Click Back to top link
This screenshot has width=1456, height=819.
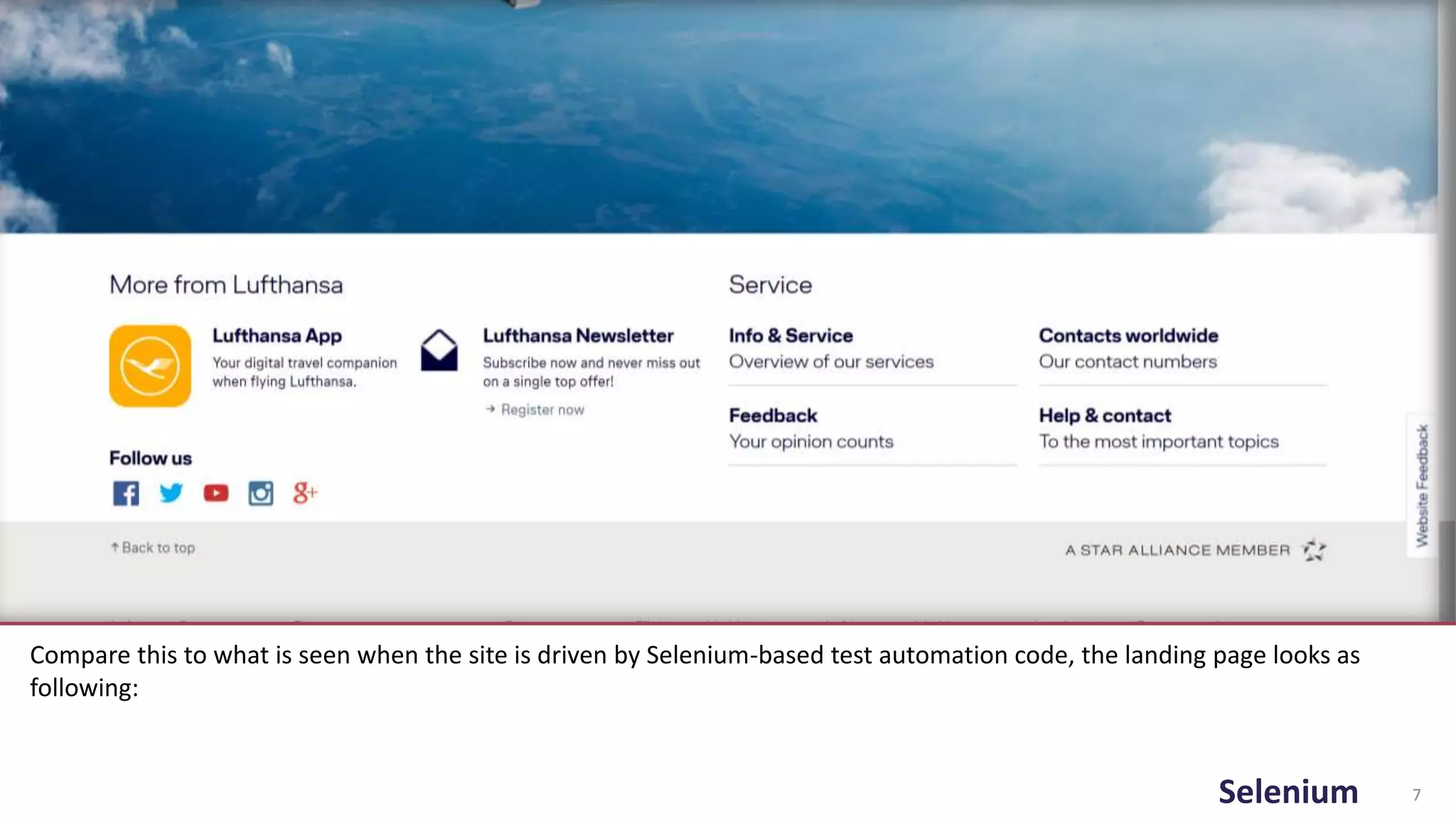[x=152, y=547]
